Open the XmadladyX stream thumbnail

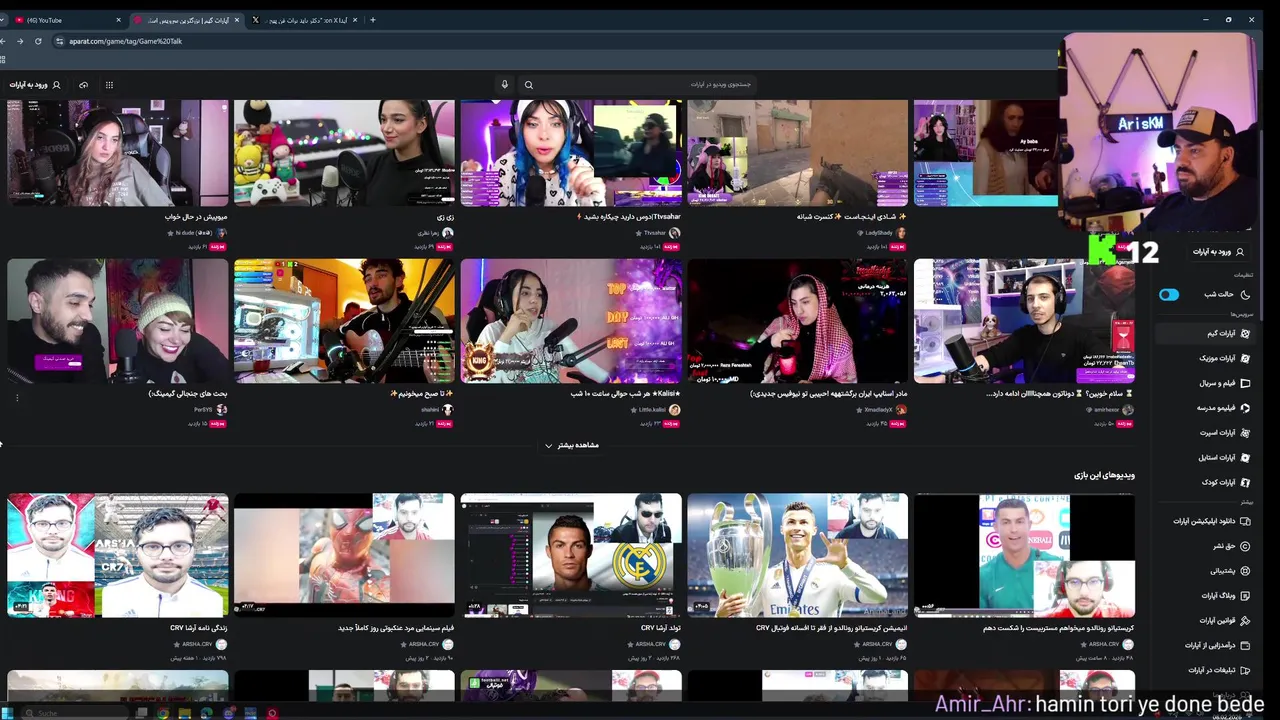coord(798,321)
